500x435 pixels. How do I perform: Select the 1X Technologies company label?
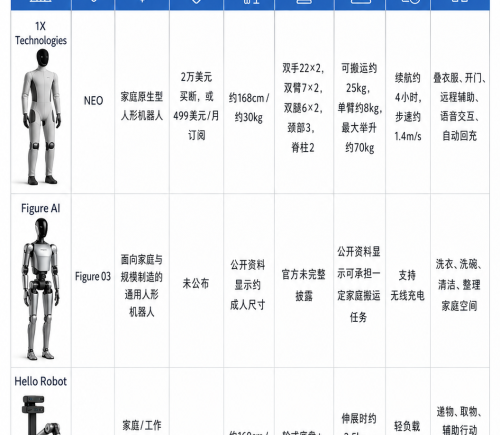pos(41,33)
